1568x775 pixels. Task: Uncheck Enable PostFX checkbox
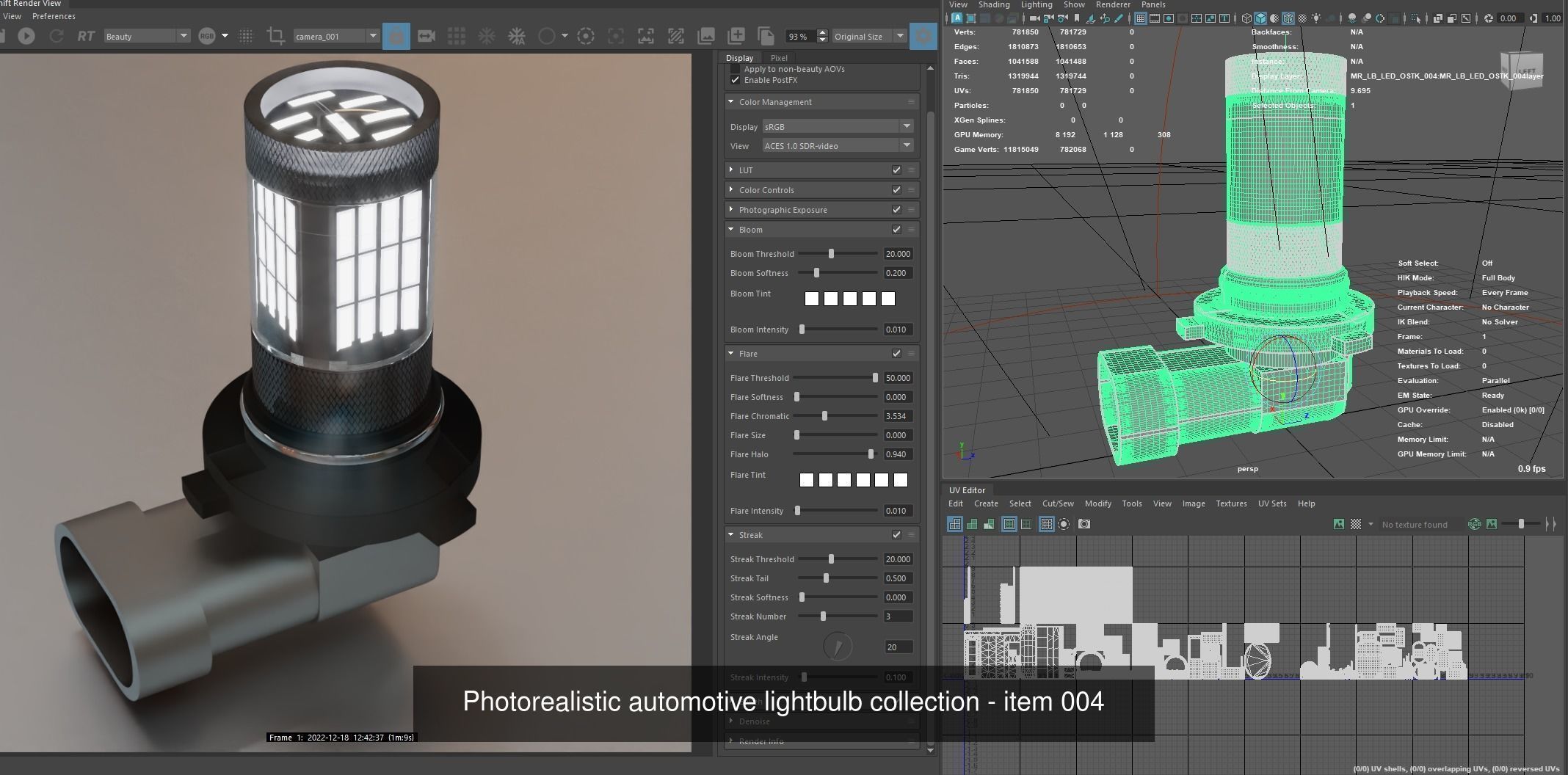pyautogui.click(x=736, y=80)
